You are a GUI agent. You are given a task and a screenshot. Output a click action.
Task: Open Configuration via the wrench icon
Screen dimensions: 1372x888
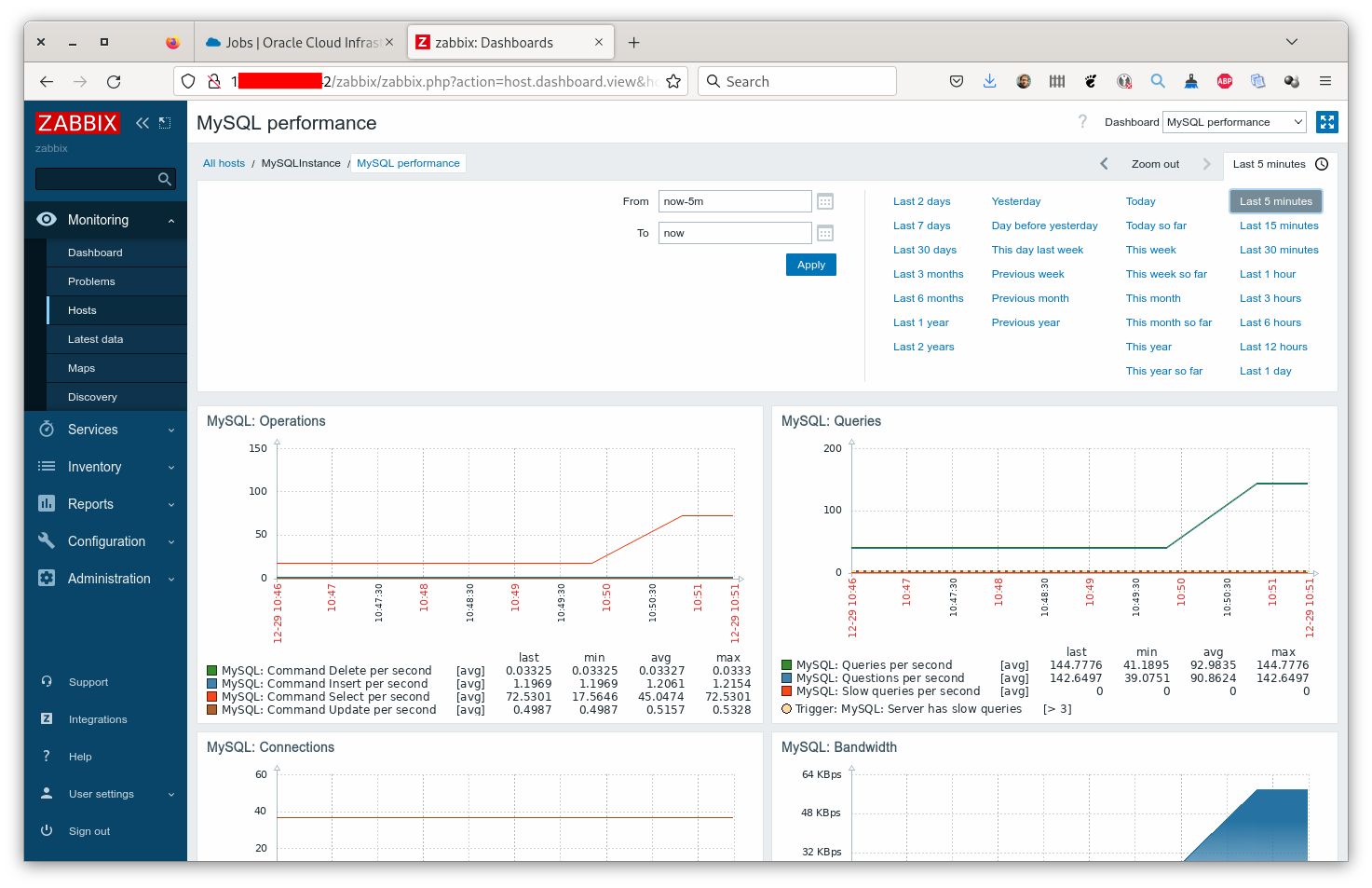point(47,540)
